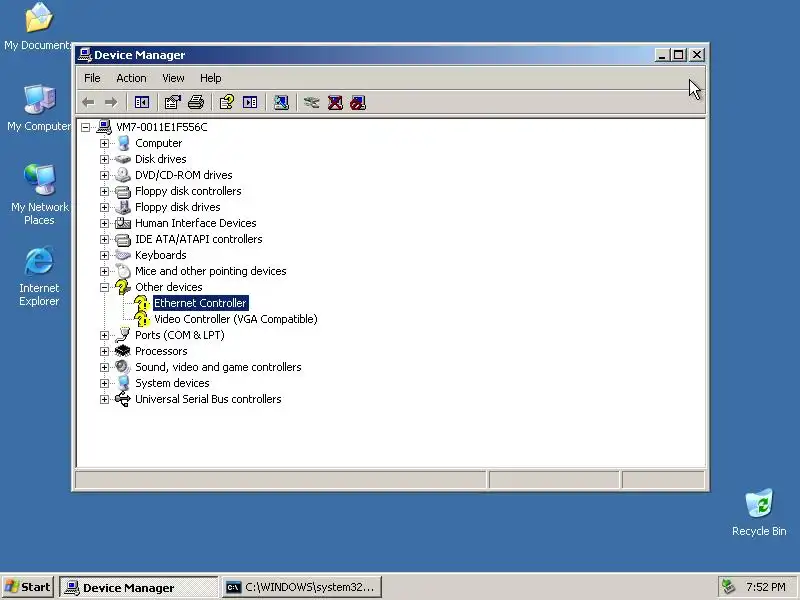Expand the Floppy disk controllers node
The width and height of the screenshot is (800, 600).
click(105, 191)
